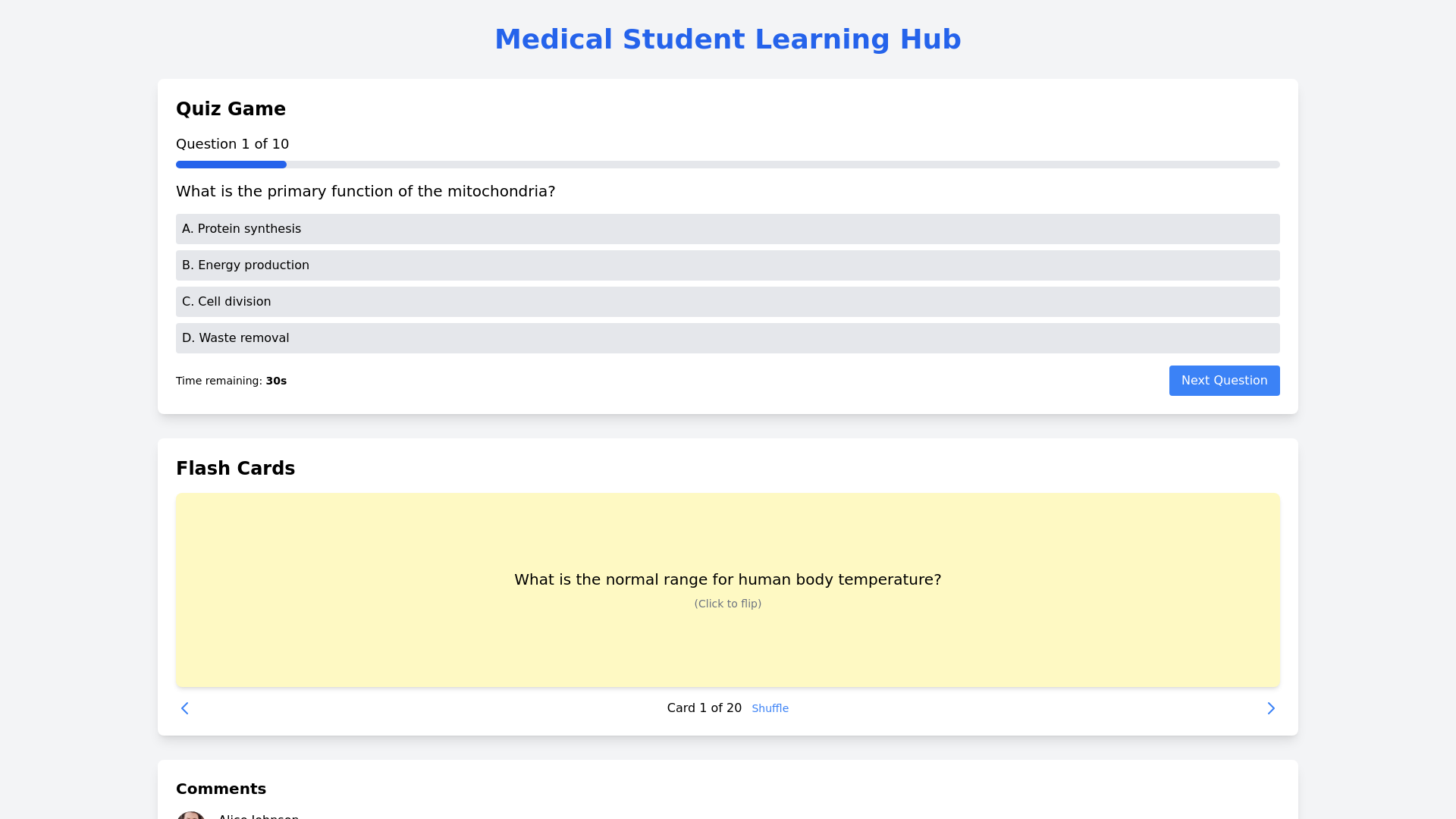Click the blue filled part of quiz progress bar

click(x=231, y=165)
